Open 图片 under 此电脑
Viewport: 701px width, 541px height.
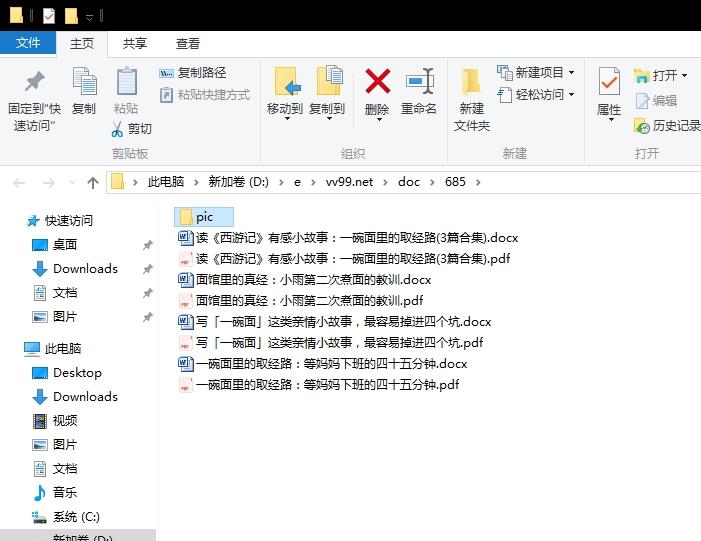point(55,445)
